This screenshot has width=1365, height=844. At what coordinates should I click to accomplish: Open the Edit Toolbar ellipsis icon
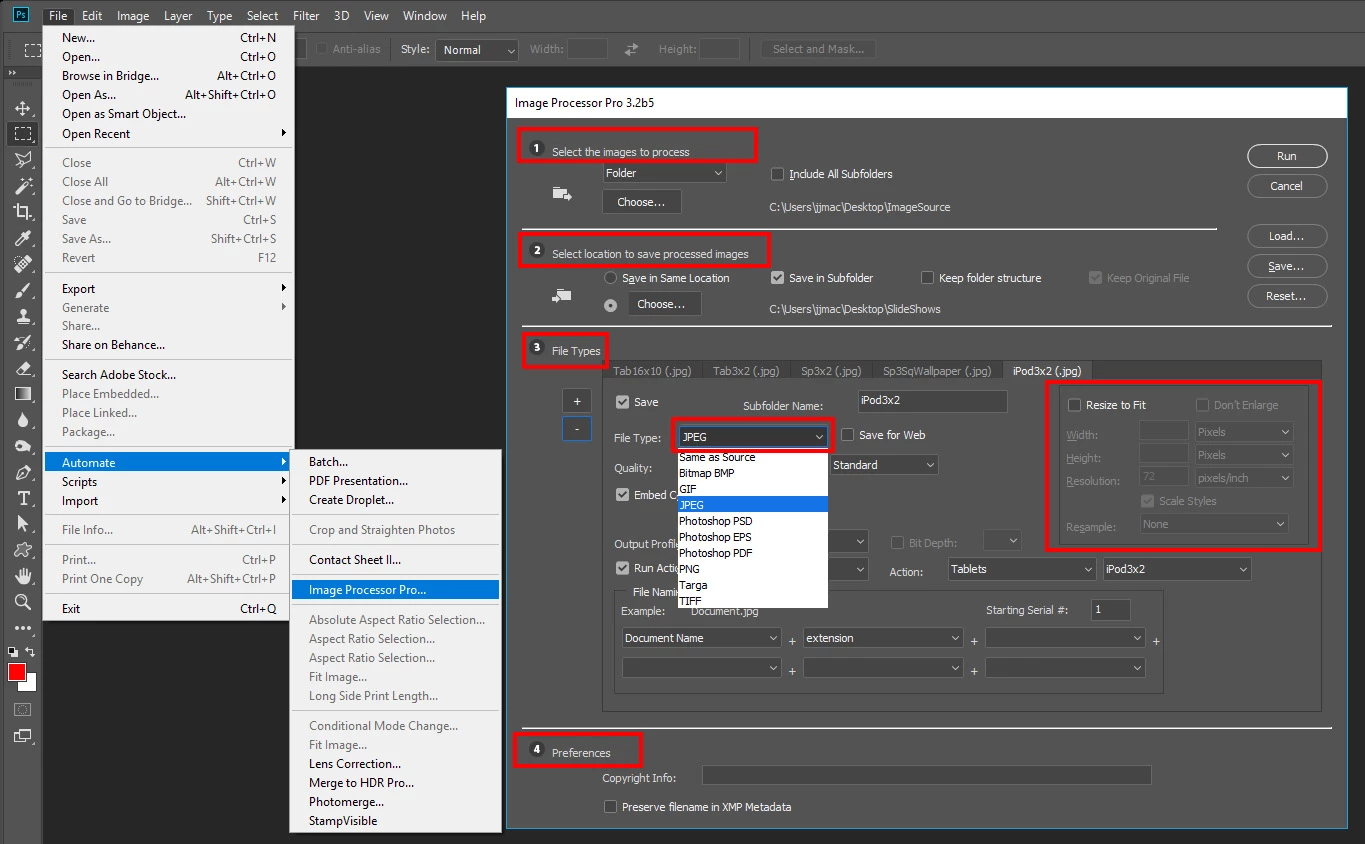point(22,628)
